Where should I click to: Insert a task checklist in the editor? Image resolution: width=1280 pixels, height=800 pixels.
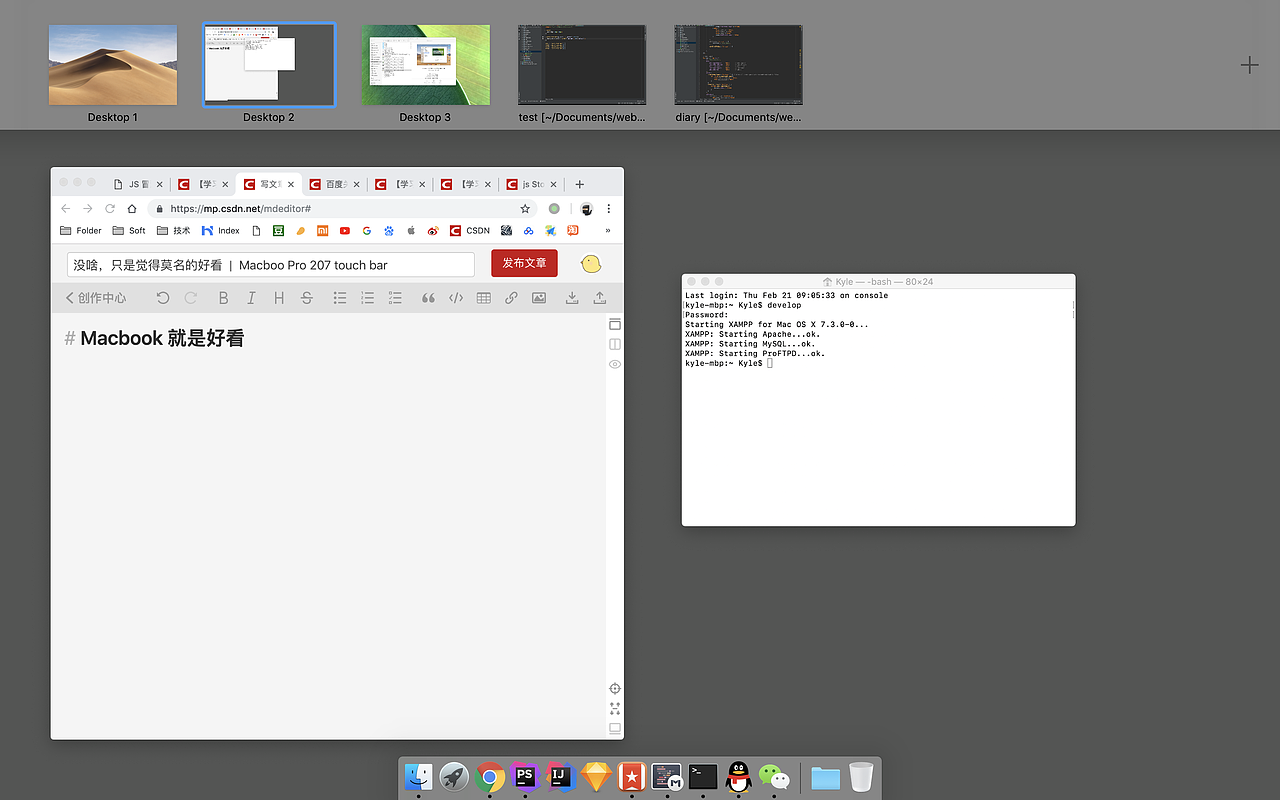point(395,298)
